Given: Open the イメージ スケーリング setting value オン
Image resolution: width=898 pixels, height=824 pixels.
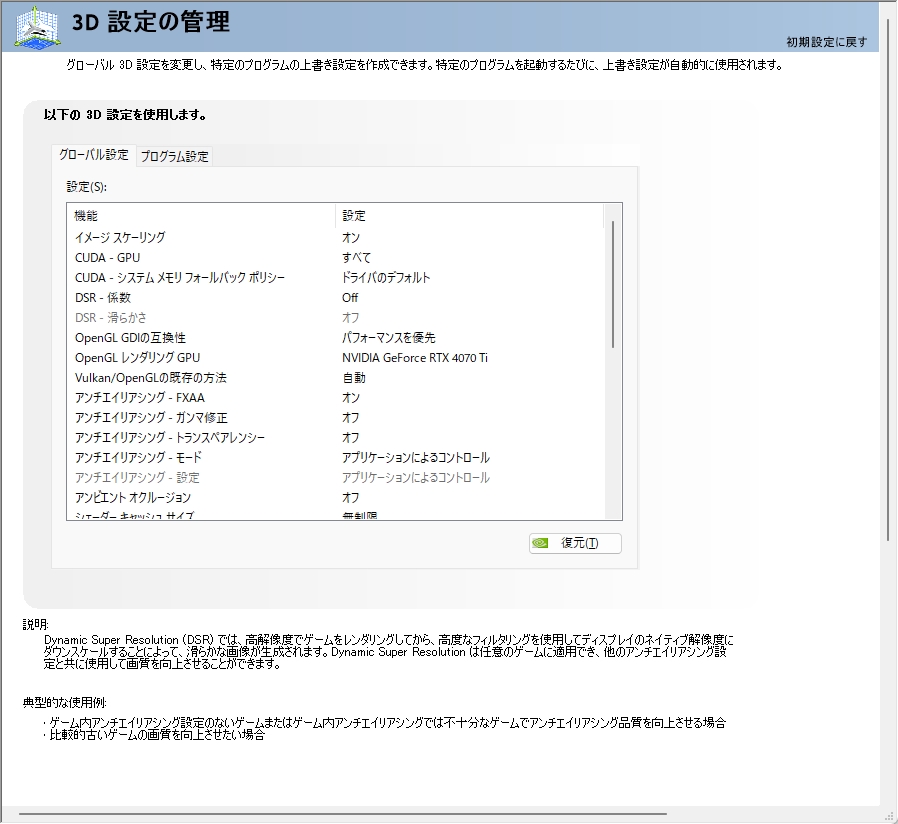Looking at the screenshot, I should click(x=351, y=237).
